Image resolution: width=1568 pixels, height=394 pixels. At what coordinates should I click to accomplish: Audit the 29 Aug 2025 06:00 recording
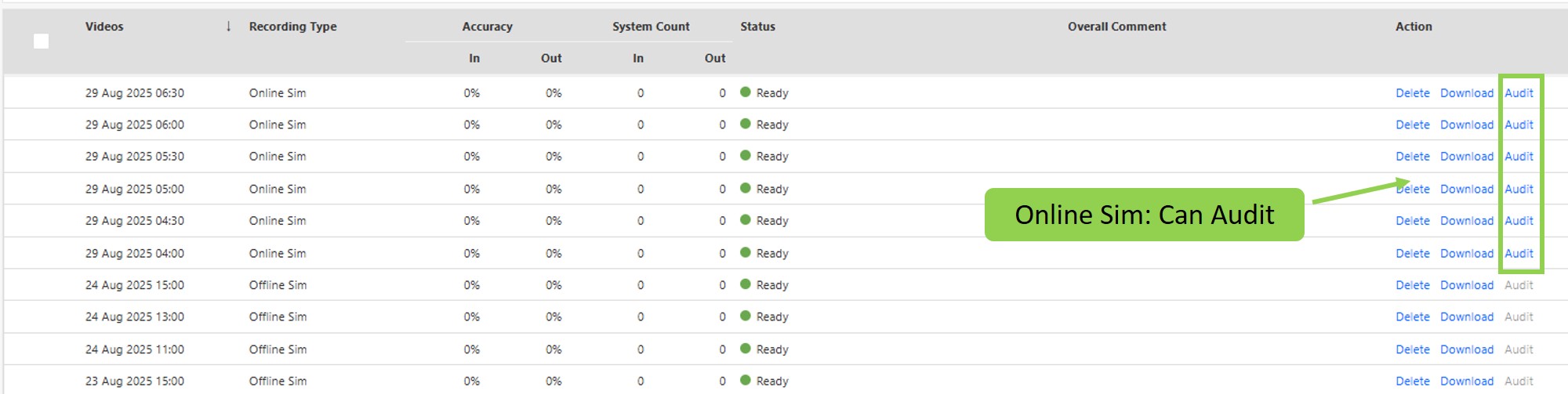pos(1519,125)
